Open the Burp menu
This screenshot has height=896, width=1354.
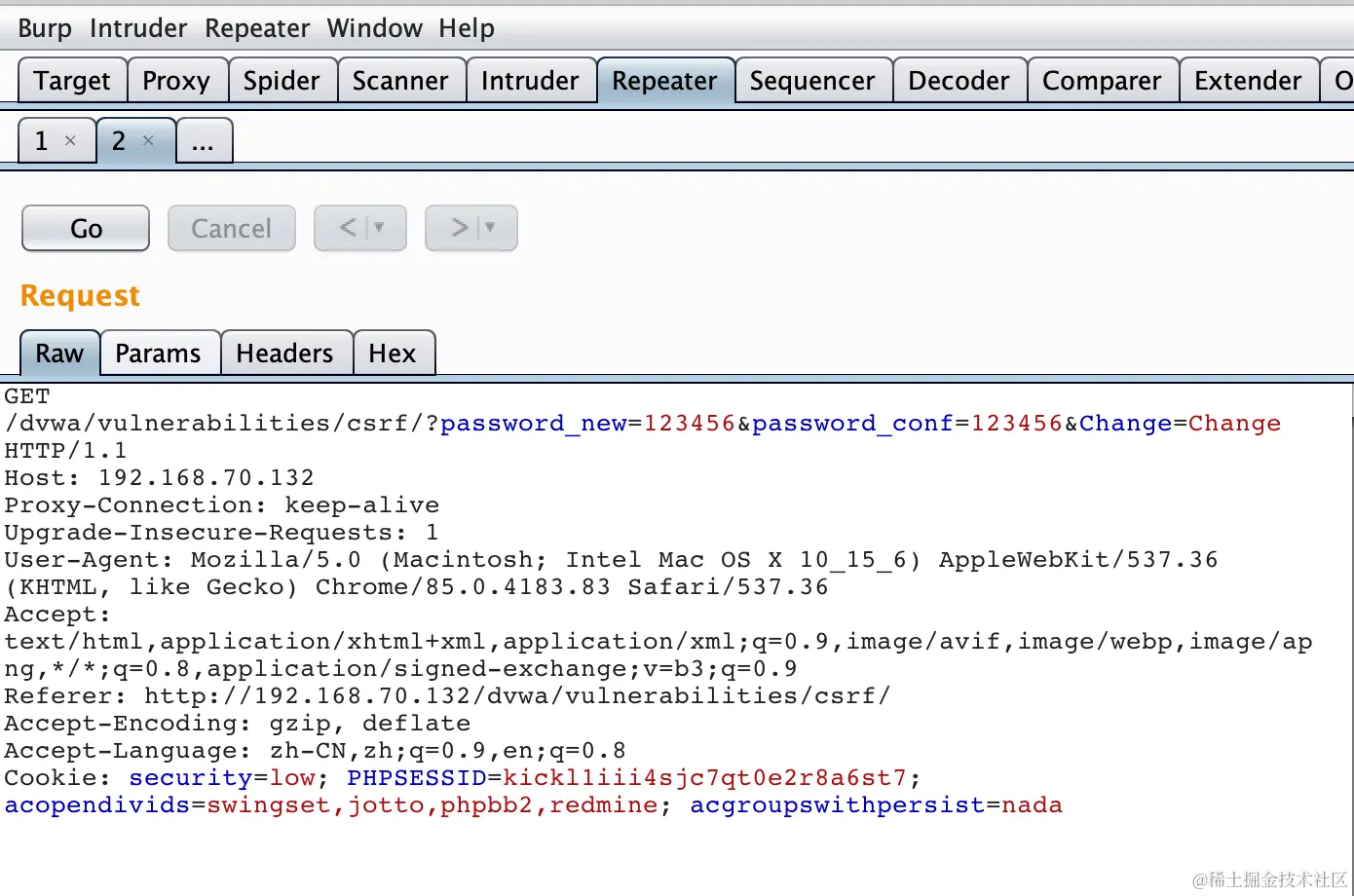coord(45,28)
